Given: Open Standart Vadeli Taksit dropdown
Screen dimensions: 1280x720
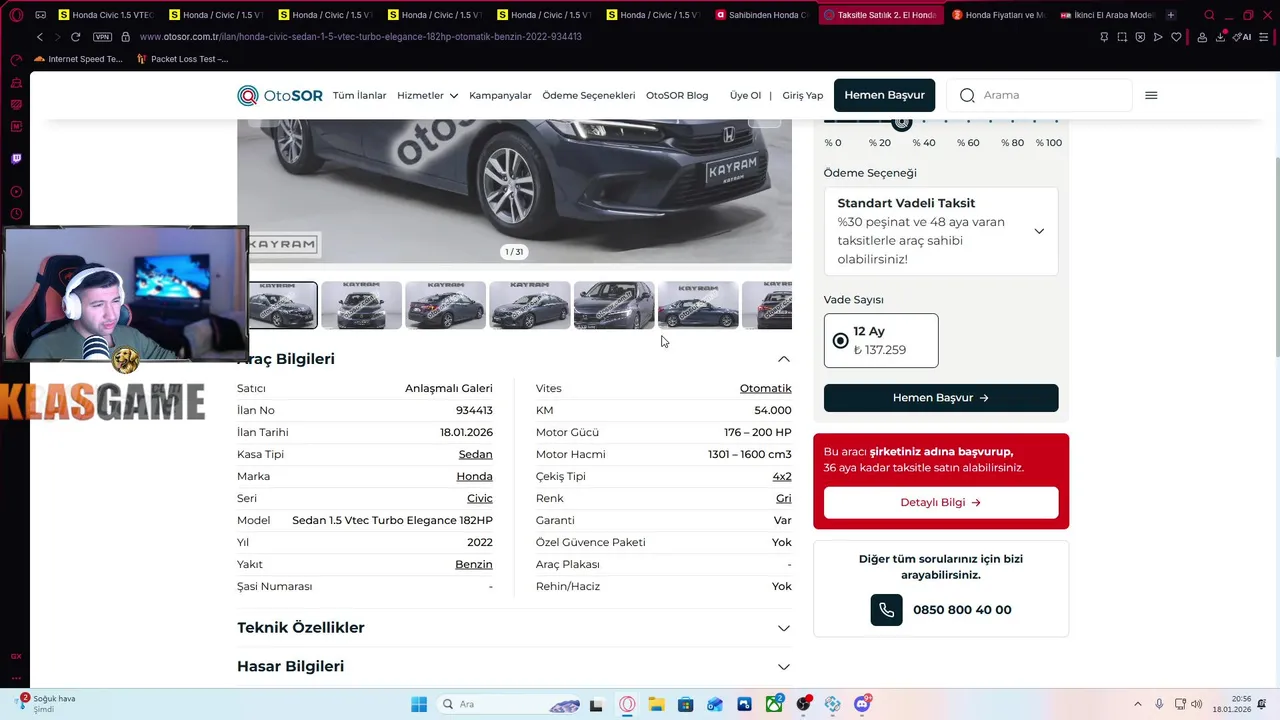Looking at the screenshot, I should point(941,231).
